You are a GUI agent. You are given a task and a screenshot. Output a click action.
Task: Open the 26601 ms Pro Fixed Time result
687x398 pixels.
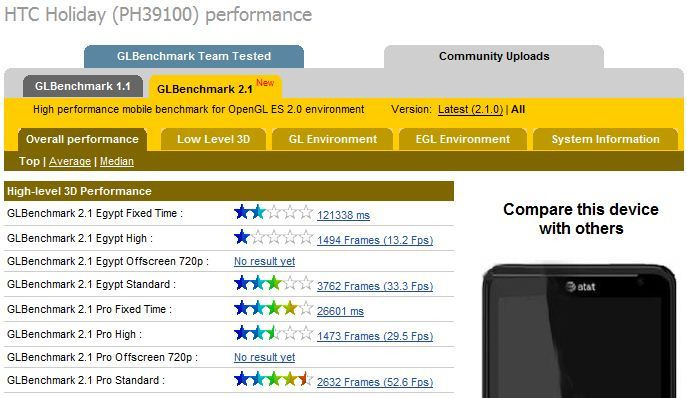(340, 311)
